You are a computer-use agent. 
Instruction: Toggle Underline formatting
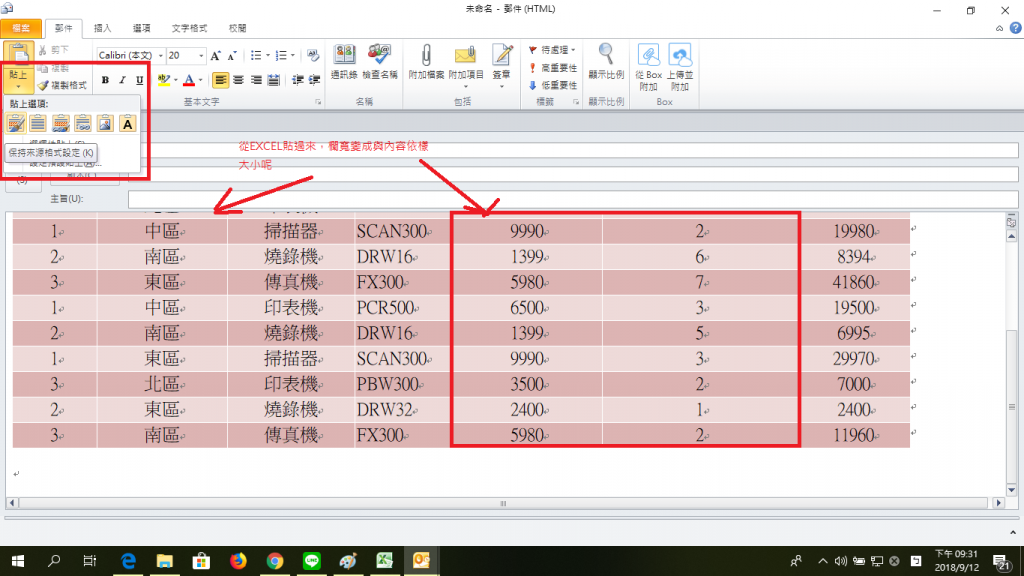(139, 80)
